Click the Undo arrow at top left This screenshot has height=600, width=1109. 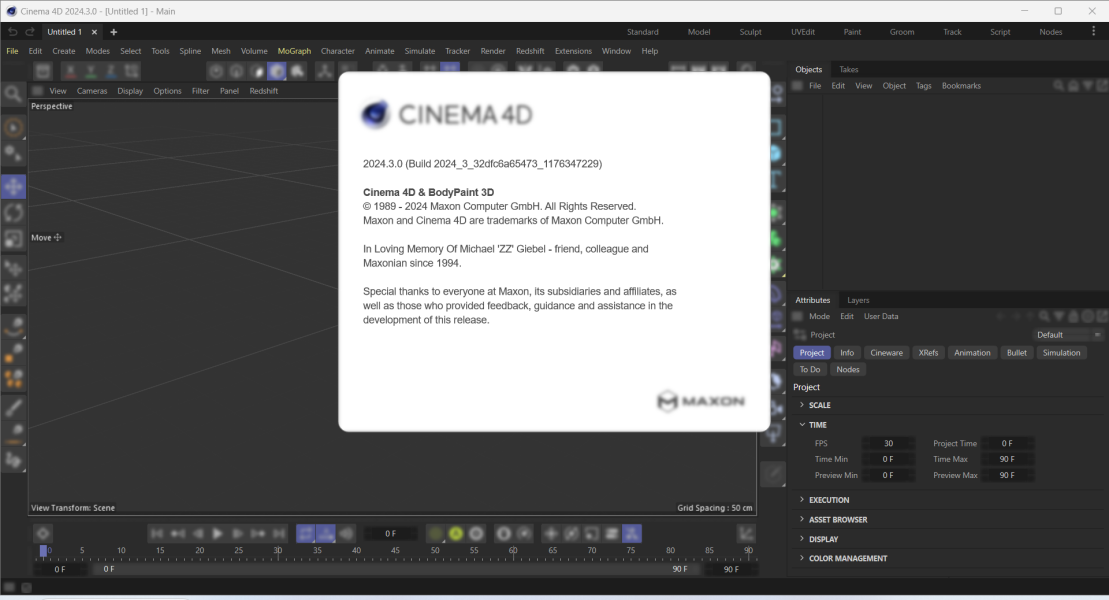[13, 32]
